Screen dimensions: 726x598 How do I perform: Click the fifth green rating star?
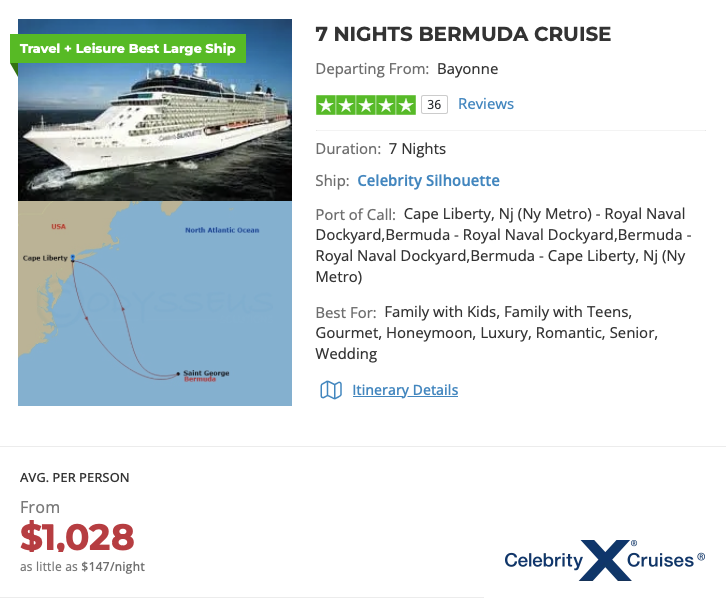coord(405,105)
